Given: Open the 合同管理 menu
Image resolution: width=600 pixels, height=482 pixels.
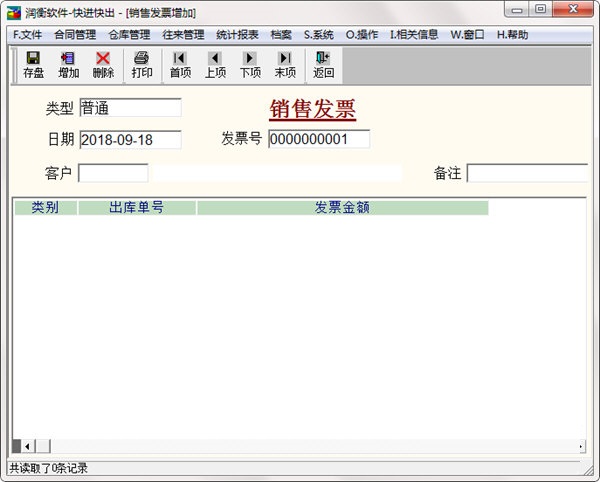Looking at the screenshot, I should [x=75, y=35].
